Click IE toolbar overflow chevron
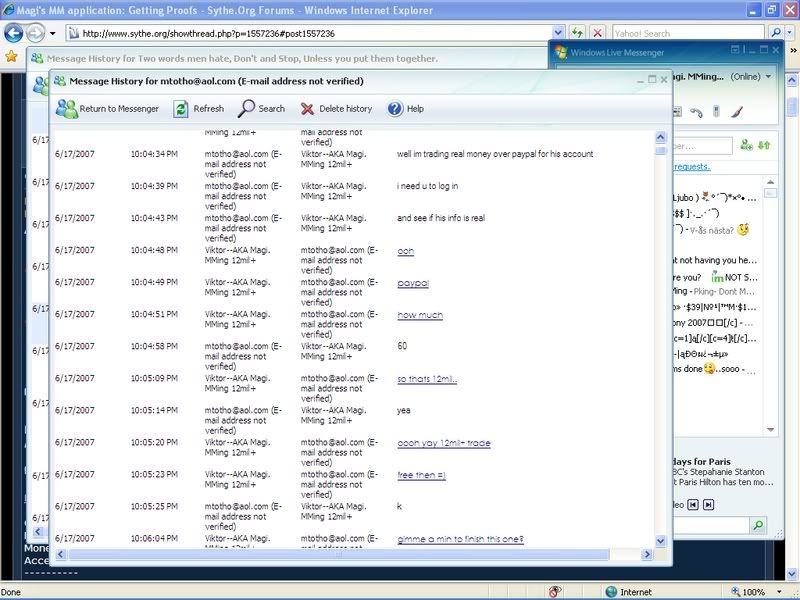Viewport: 800px width, 600px height. point(793,50)
